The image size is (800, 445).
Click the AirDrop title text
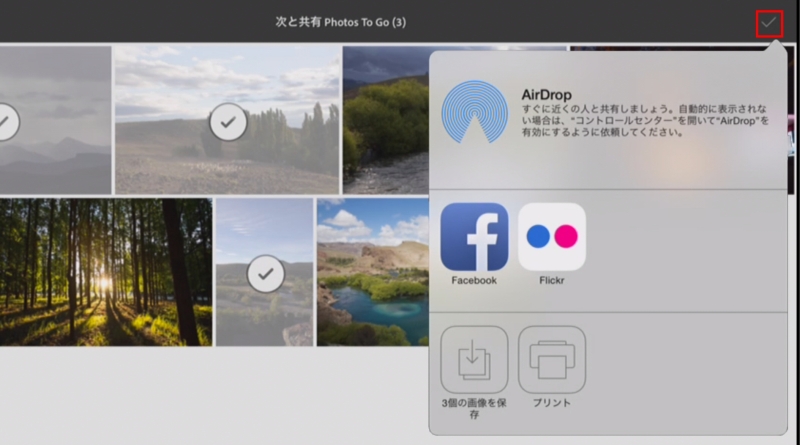pyautogui.click(x=546, y=95)
